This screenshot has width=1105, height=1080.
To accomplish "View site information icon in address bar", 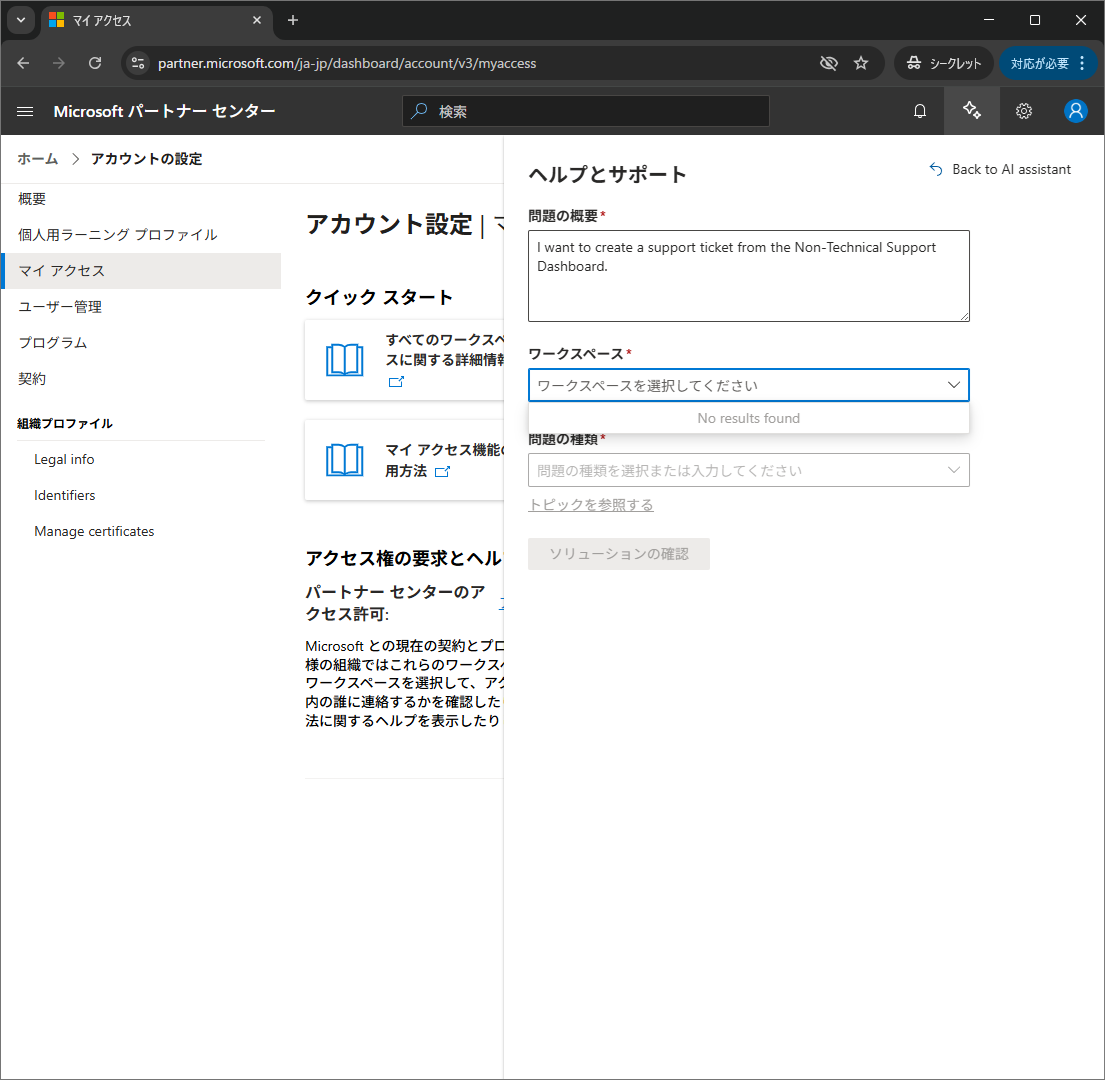I will coord(138,63).
